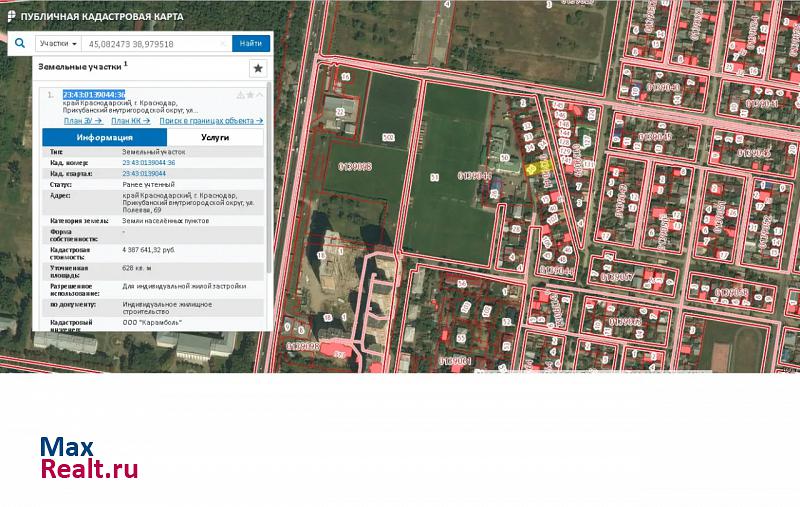Click the yellow highlighted parcel on map
The height and width of the screenshot is (507, 800).
[538, 168]
